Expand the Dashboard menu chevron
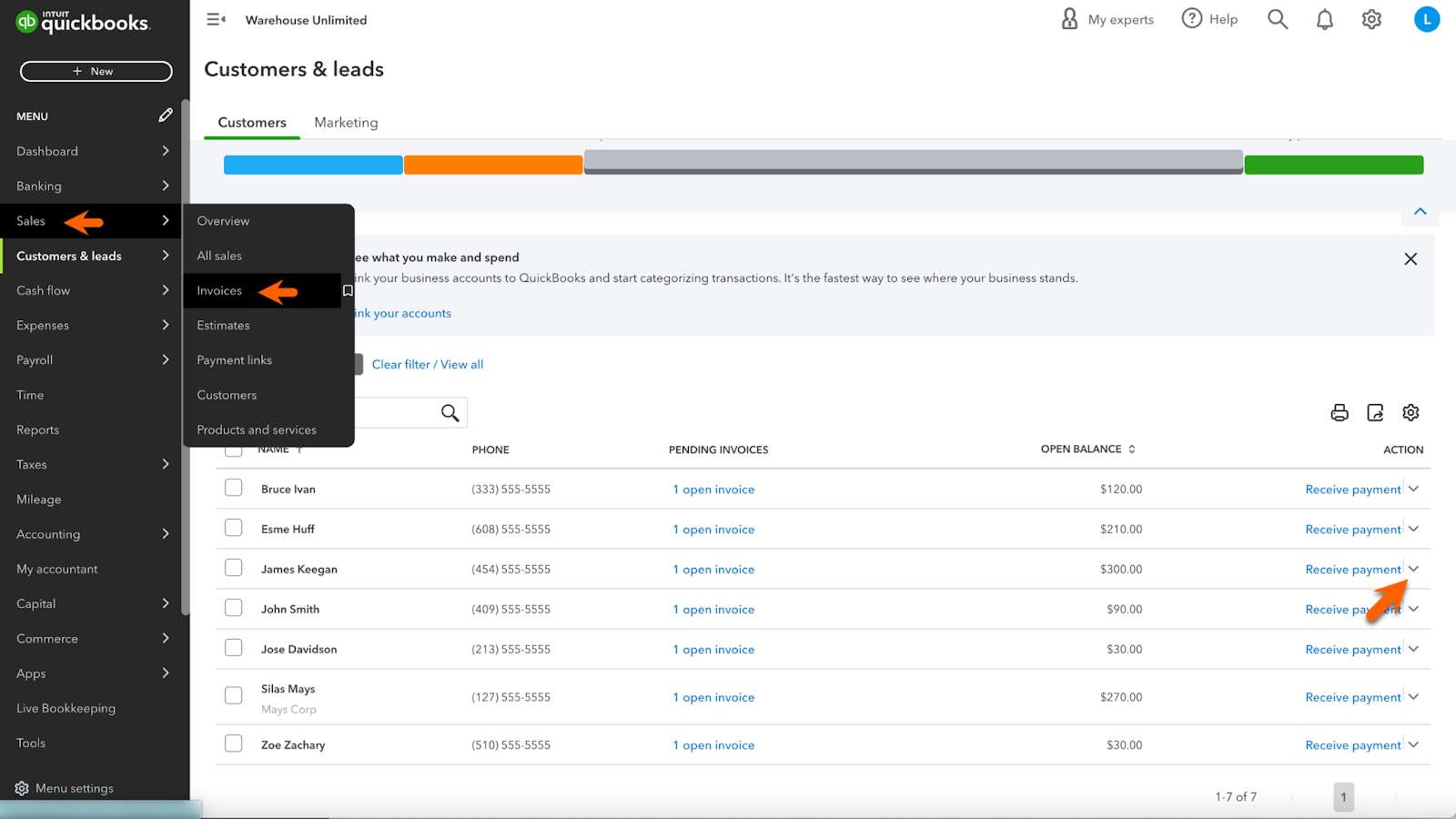Image resolution: width=1456 pixels, height=819 pixels. pos(166,151)
